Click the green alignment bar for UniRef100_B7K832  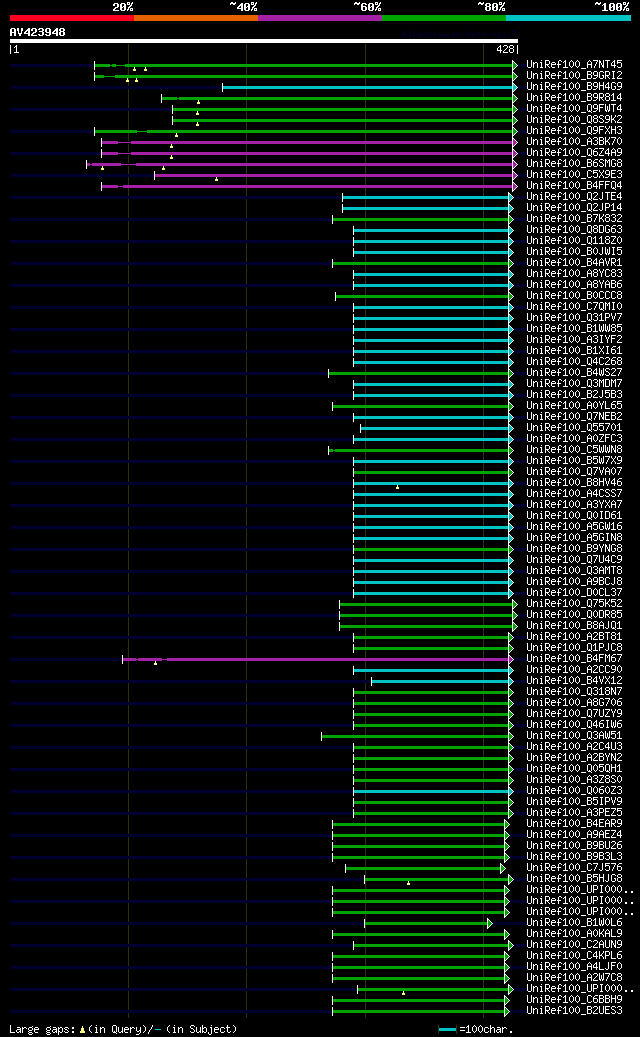pos(422,219)
